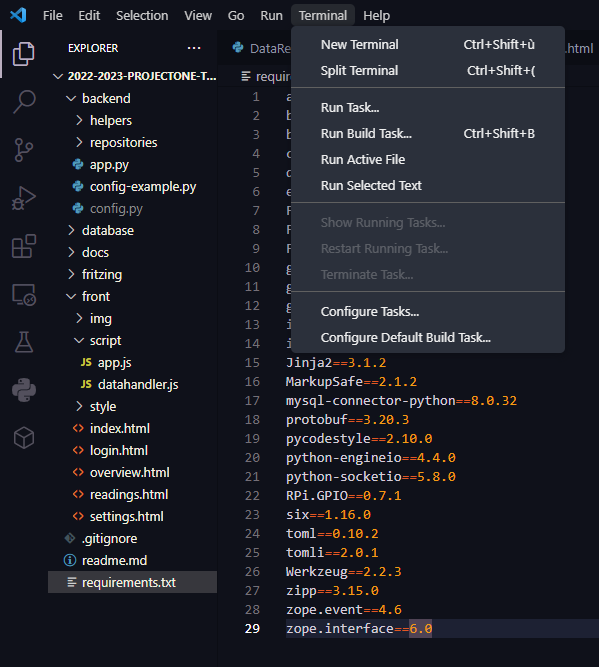Collapse the backend folder
599x667 pixels.
coord(71,98)
